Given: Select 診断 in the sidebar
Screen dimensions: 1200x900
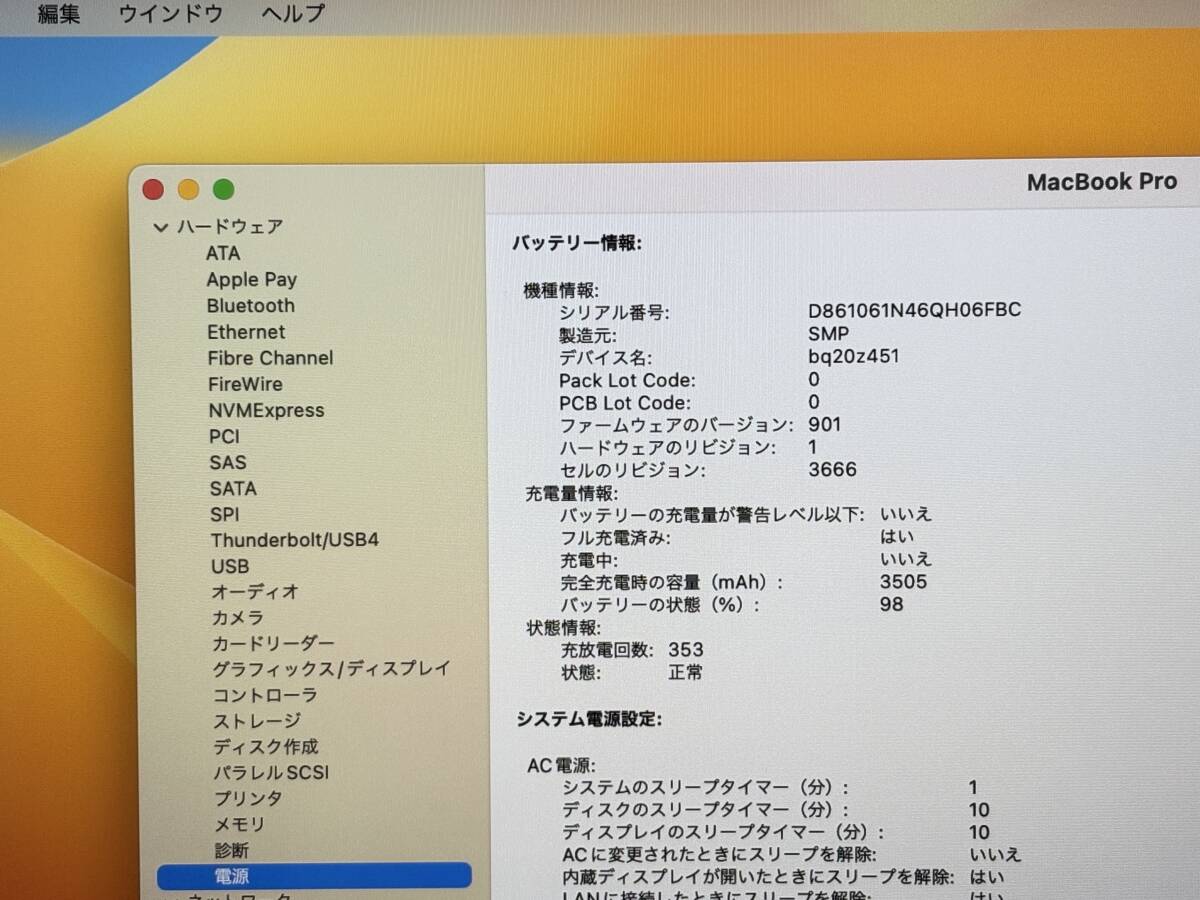Looking at the screenshot, I should tap(232, 851).
